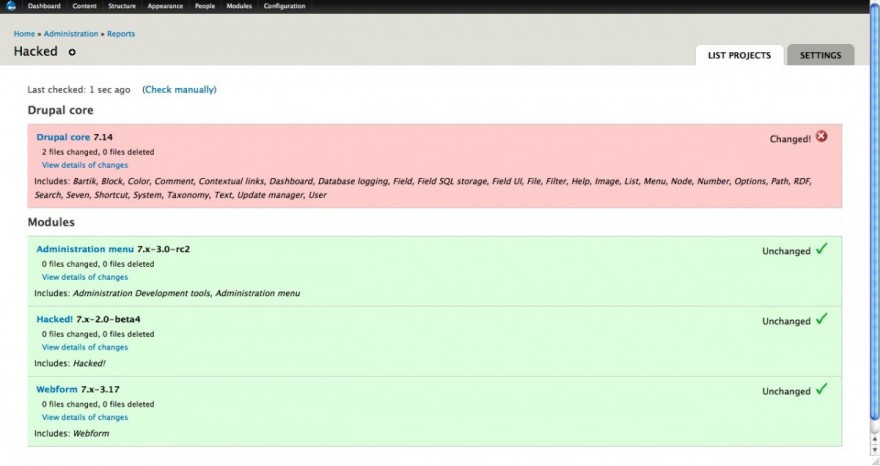The image size is (880, 466).
Task: Click the Check manually link
Action: pyautogui.click(x=179, y=90)
